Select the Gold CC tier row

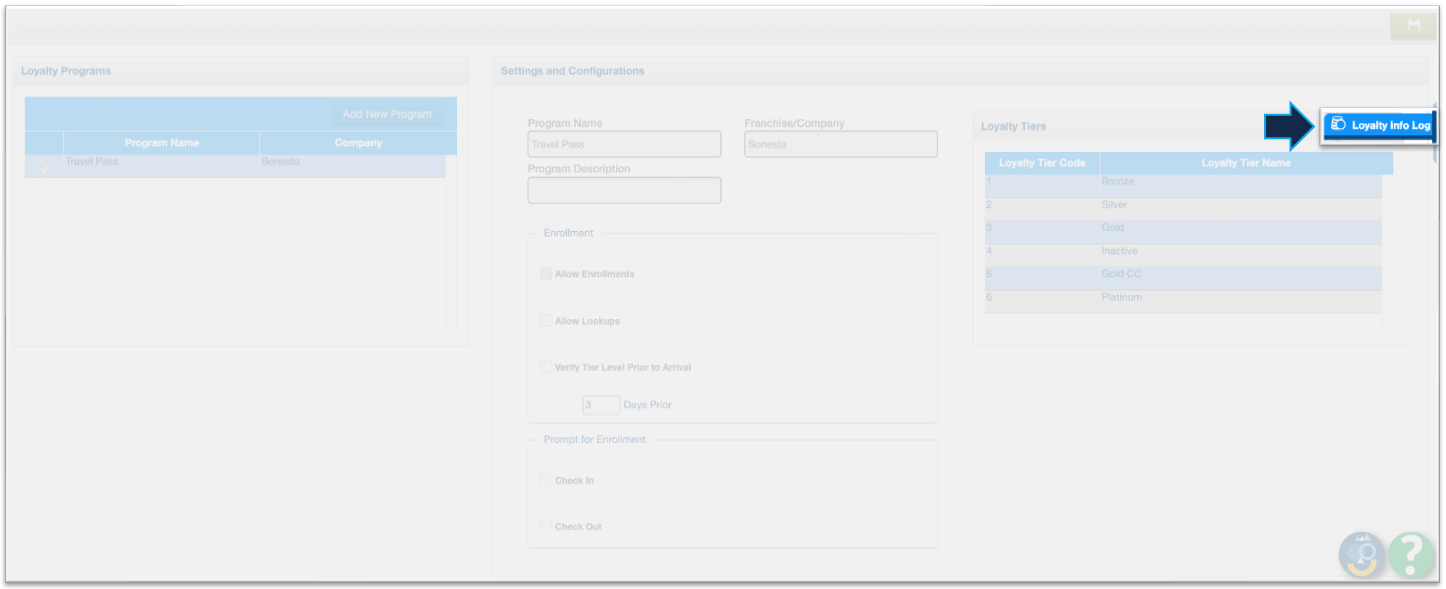coord(1183,274)
